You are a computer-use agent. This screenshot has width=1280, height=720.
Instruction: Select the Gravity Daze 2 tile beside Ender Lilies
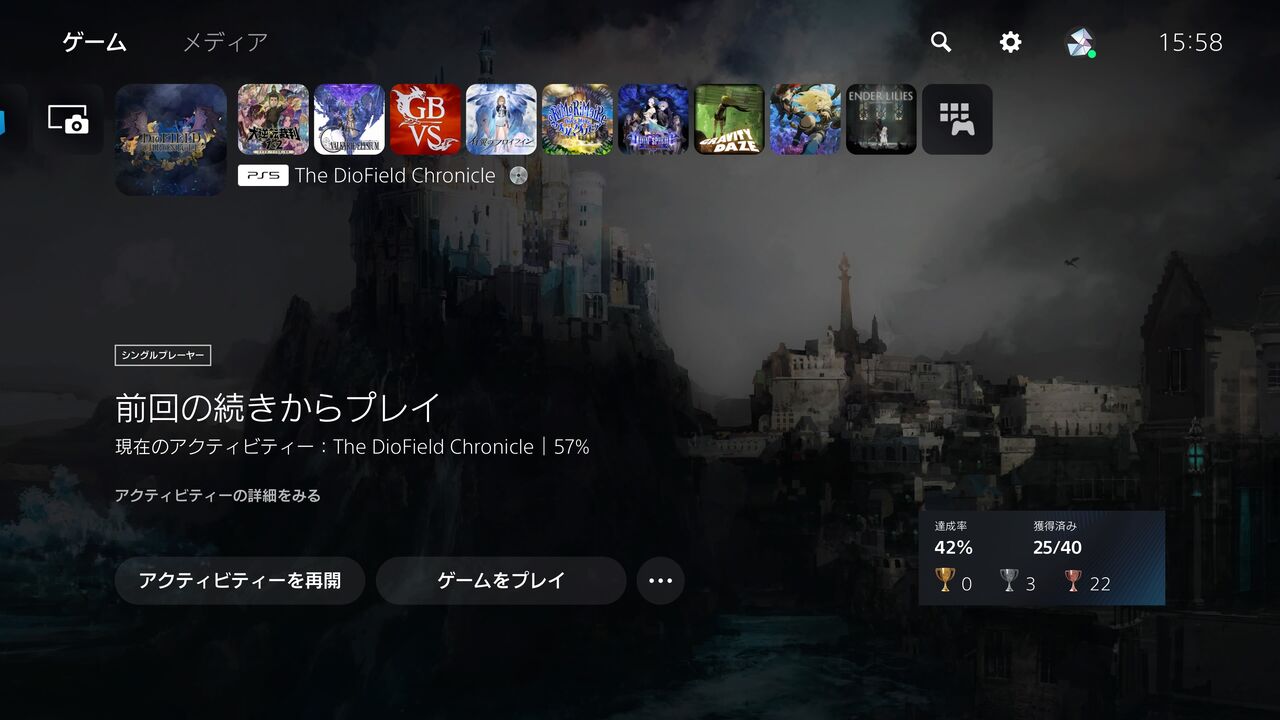[x=805, y=119]
